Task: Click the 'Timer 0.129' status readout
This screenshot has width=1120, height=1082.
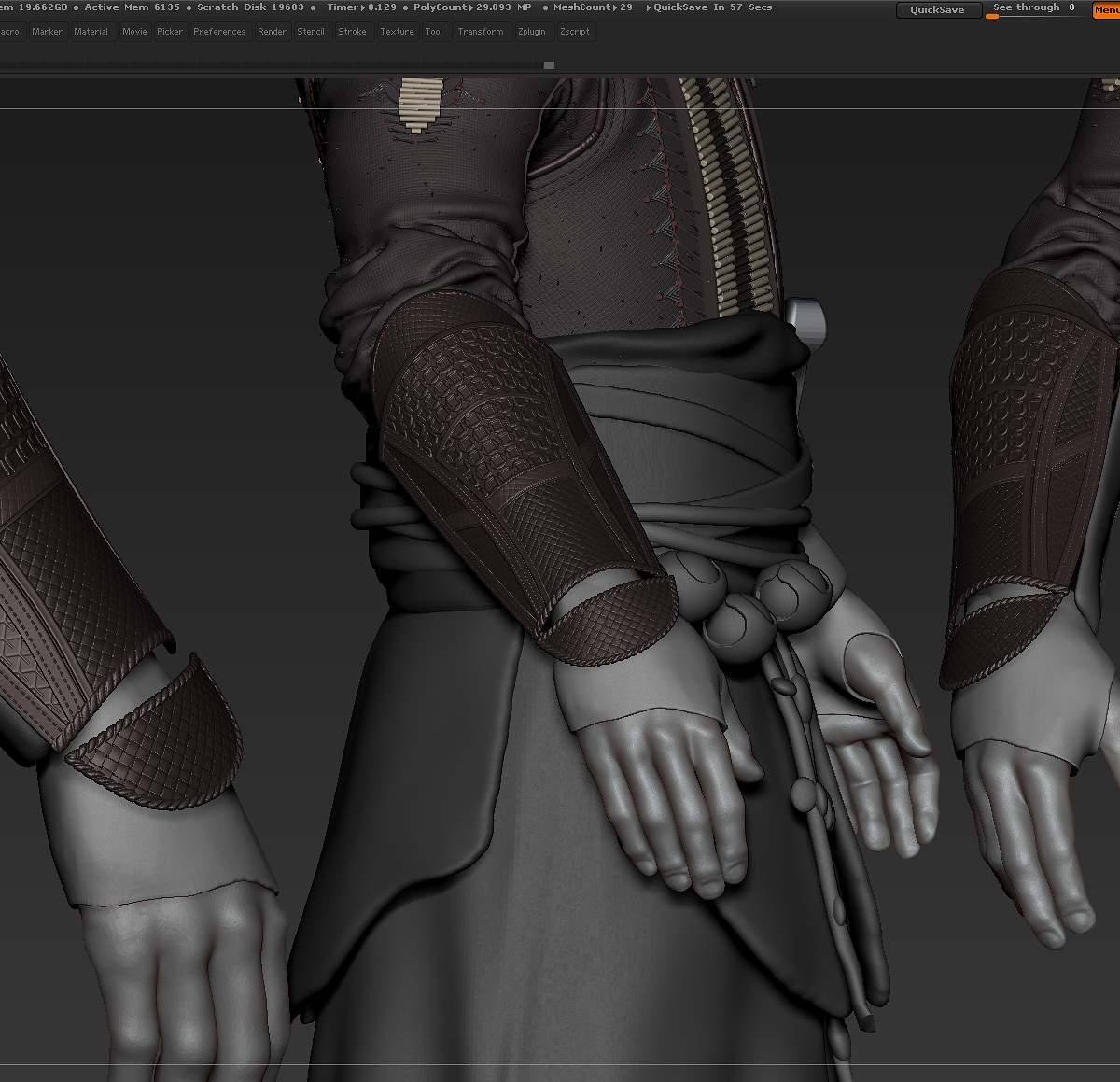Action: click(361, 7)
